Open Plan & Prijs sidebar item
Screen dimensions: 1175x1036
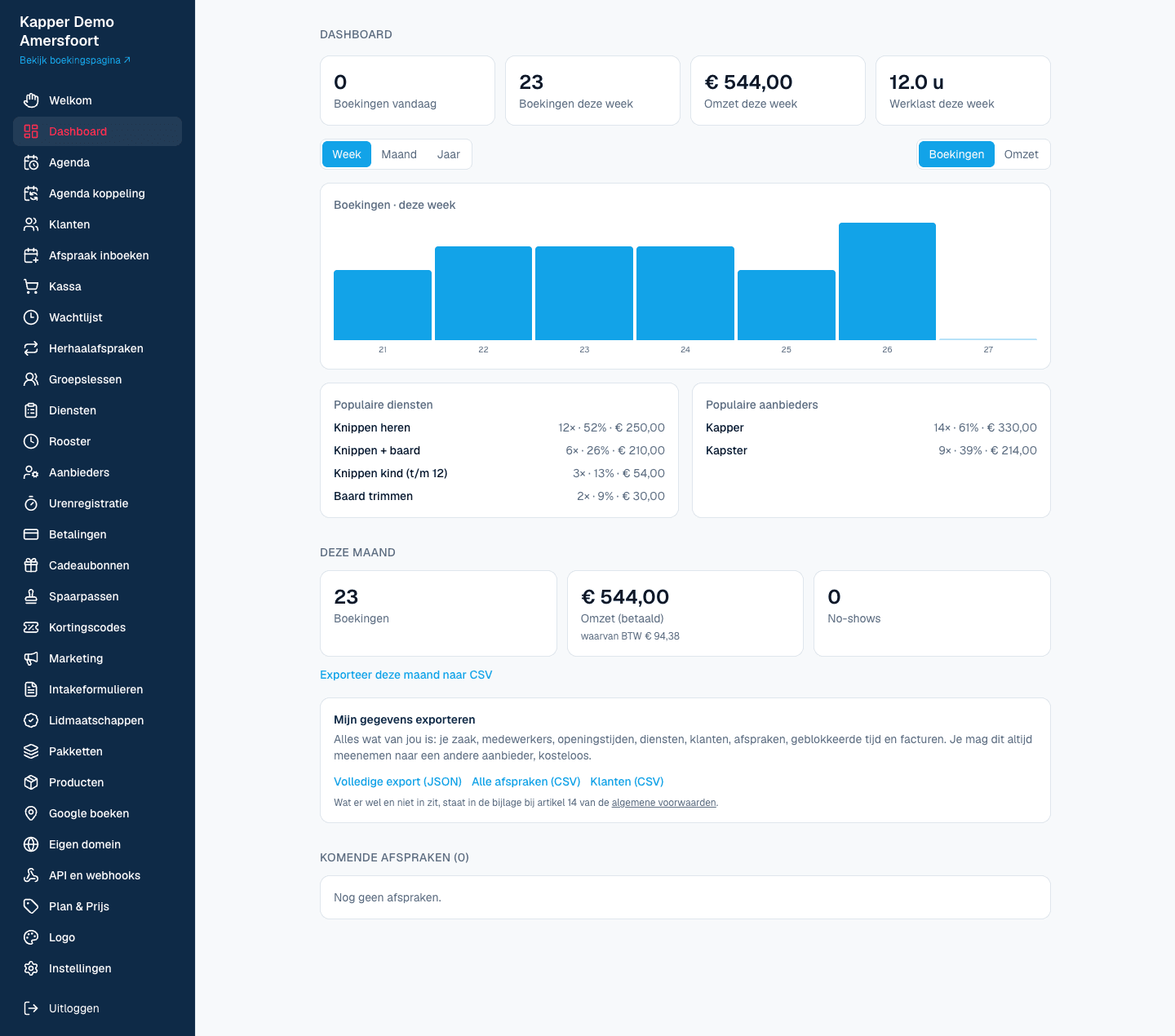[x=98, y=906]
